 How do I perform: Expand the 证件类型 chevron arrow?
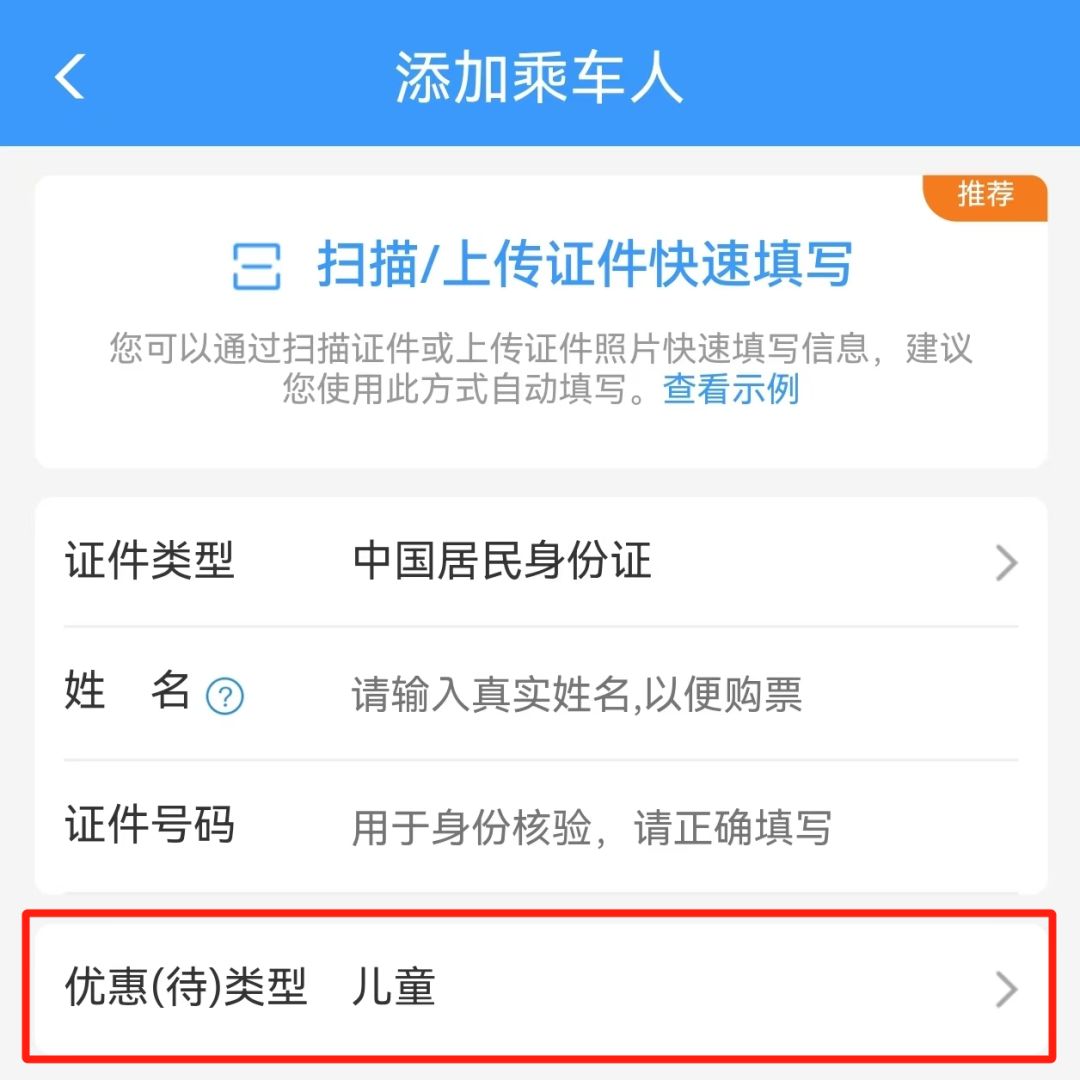(1006, 563)
